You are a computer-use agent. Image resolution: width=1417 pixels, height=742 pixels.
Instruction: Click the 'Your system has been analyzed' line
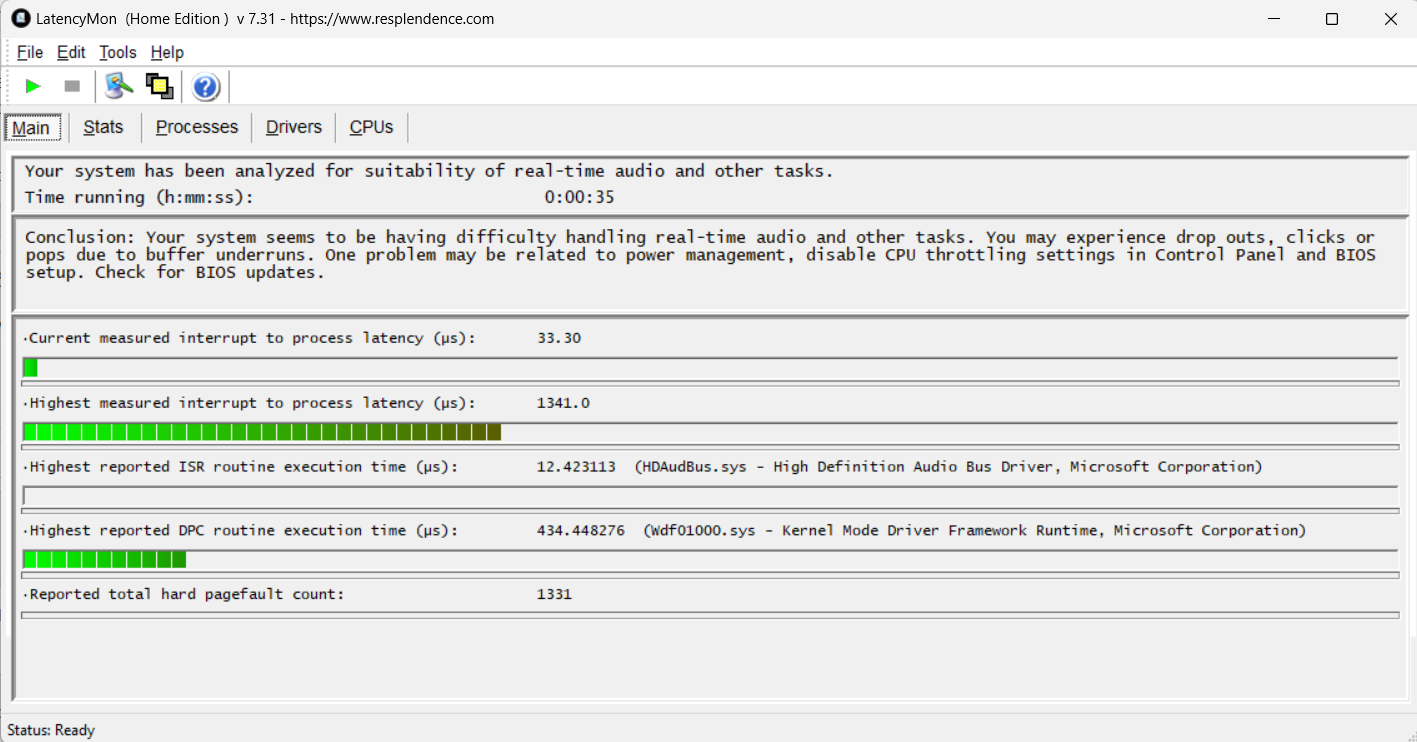pos(429,171)
